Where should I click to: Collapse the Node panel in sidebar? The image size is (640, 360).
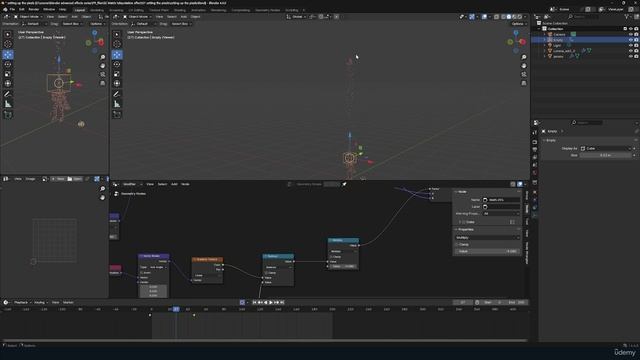456,191
